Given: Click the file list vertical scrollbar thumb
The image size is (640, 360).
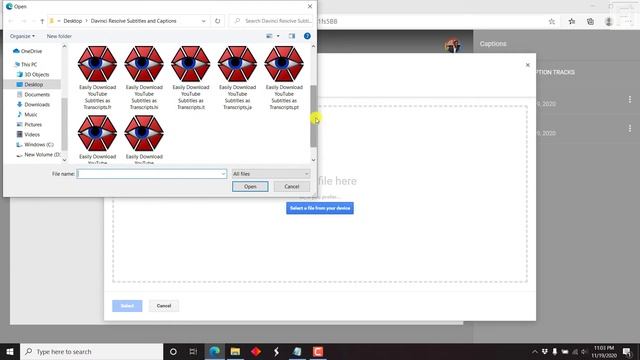Looking at the screenshot, I should [x=313, y=116].
